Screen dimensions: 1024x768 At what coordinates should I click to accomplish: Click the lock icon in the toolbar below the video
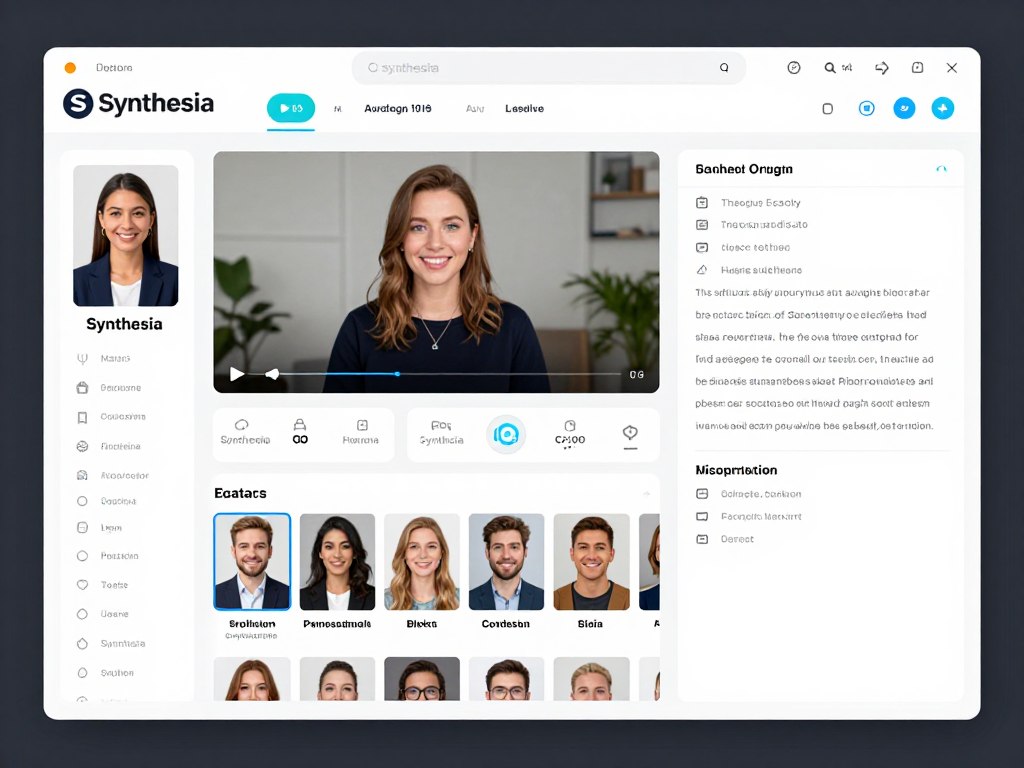[299, 425]
